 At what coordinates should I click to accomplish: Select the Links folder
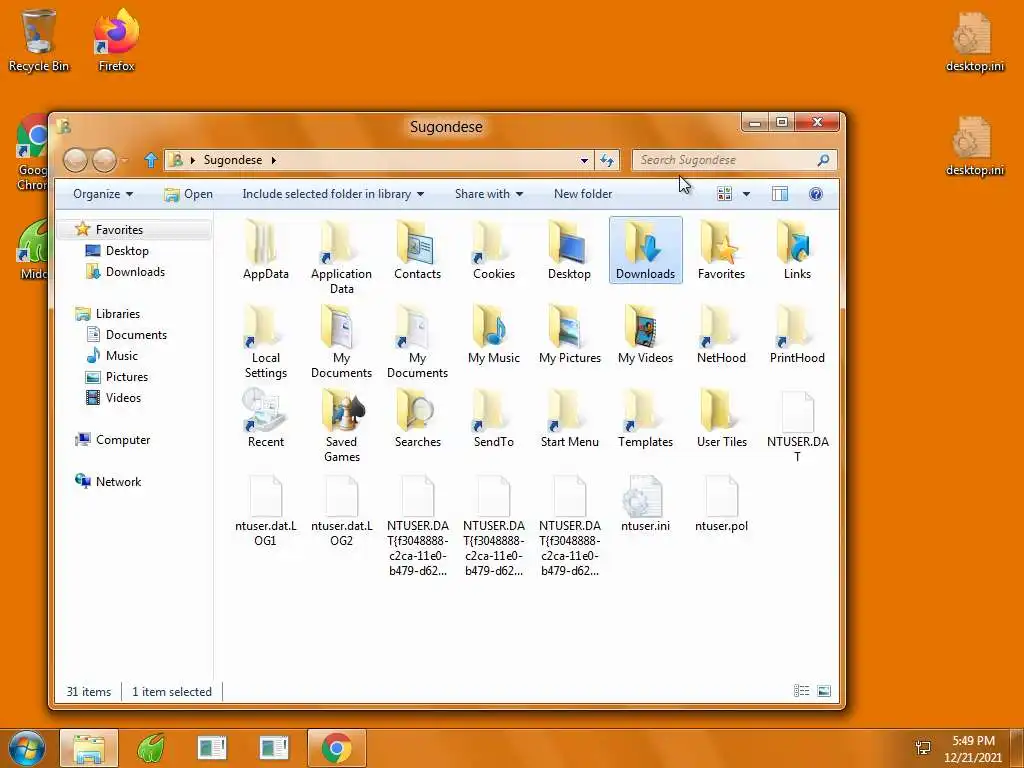[797, 251]
